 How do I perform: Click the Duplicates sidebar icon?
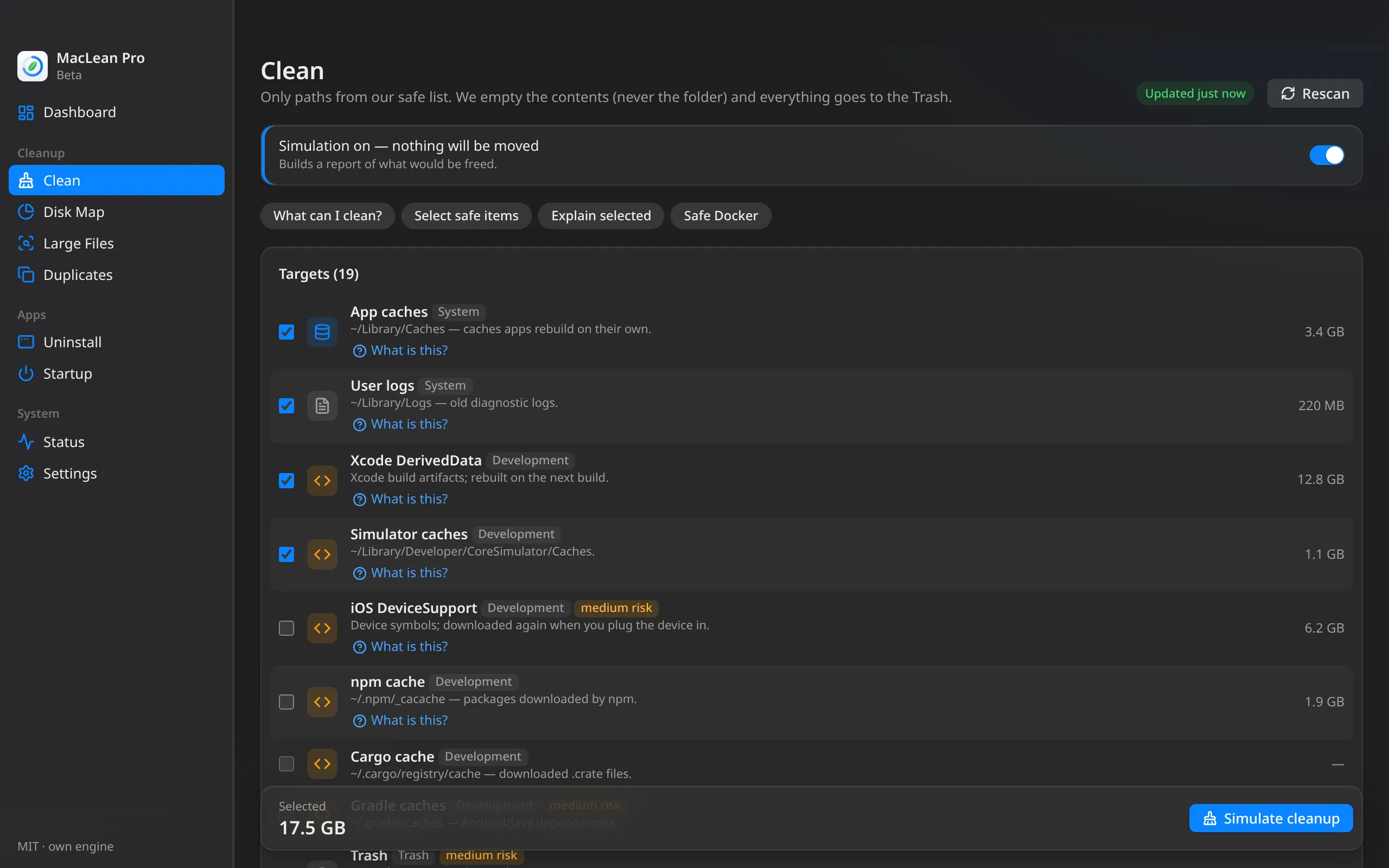(x=26, y=275)
